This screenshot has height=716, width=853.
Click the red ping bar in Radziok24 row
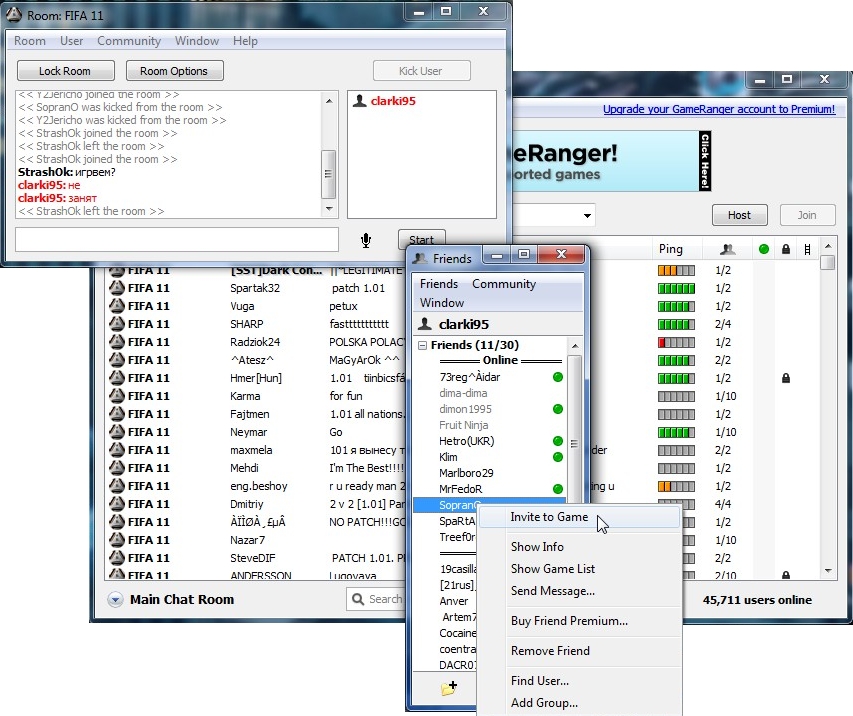coord(676,342)
